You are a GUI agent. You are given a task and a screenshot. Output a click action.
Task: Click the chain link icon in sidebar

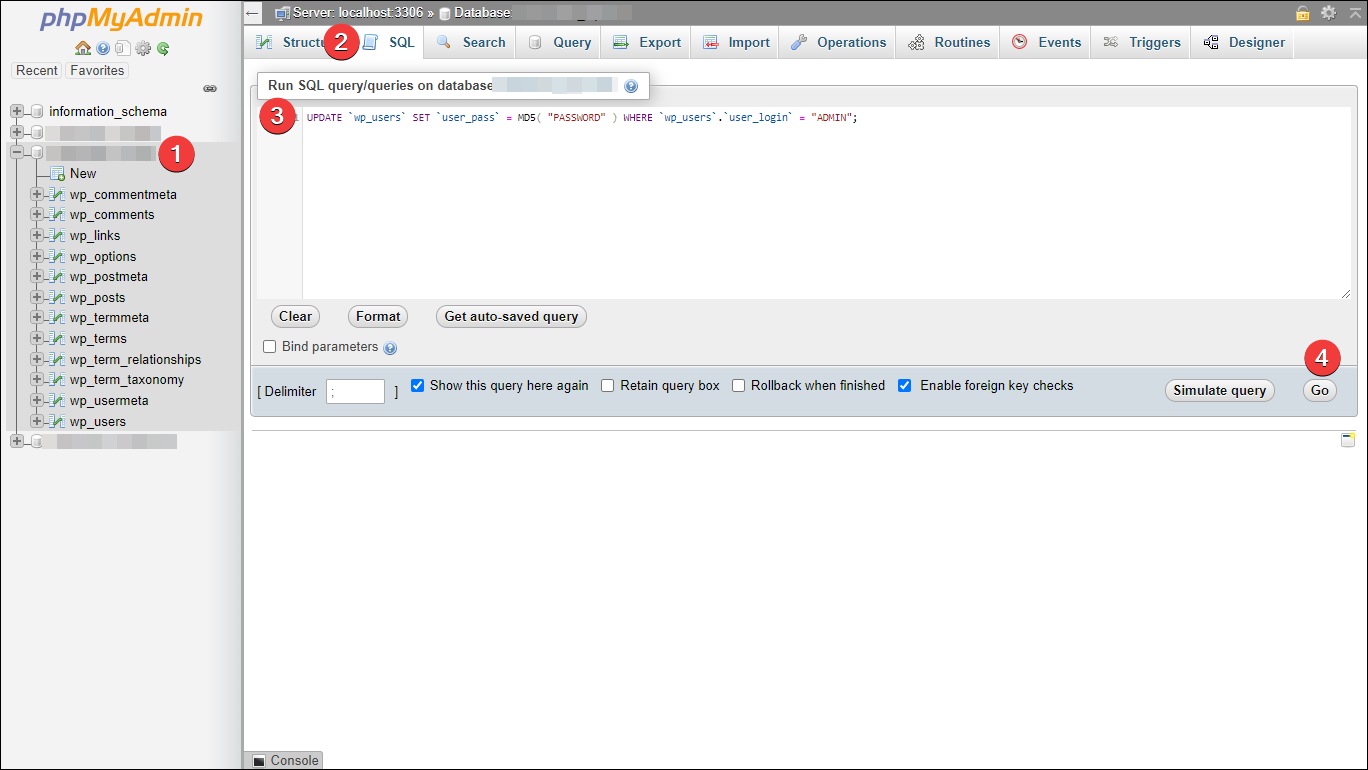210,89
